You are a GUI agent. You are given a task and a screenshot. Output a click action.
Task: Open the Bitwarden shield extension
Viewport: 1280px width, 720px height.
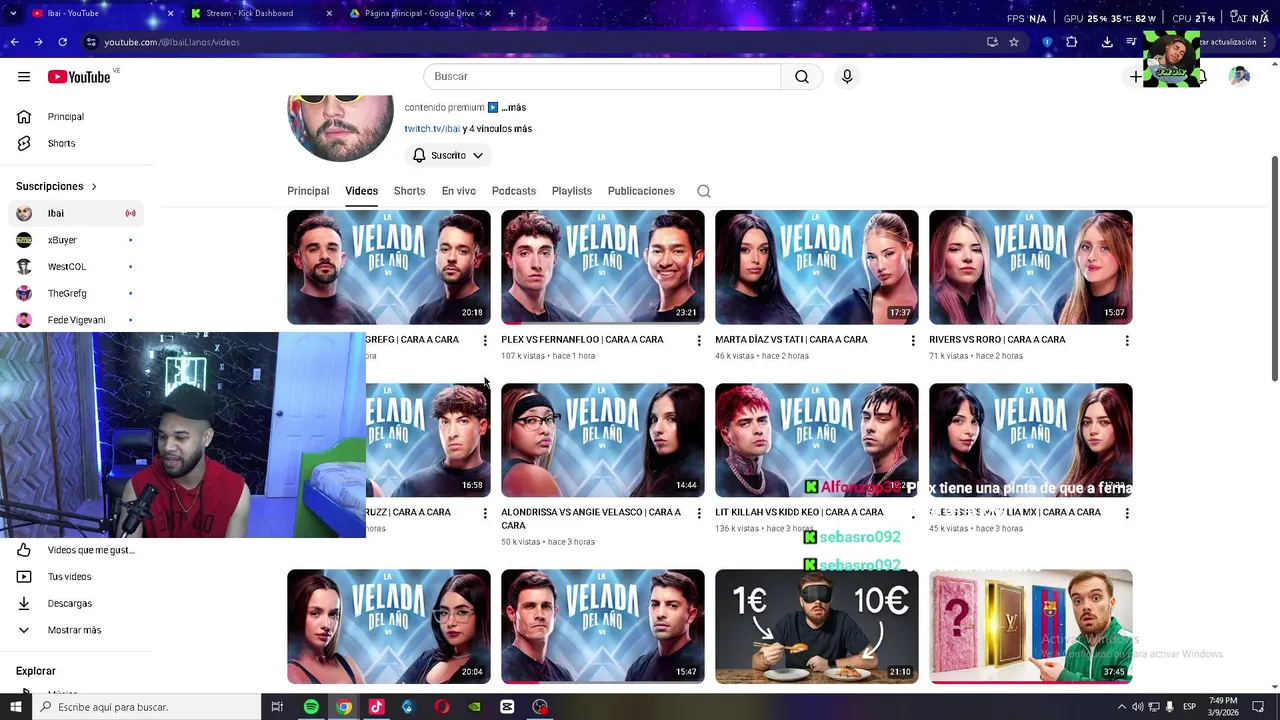[x=1047, y=42]
